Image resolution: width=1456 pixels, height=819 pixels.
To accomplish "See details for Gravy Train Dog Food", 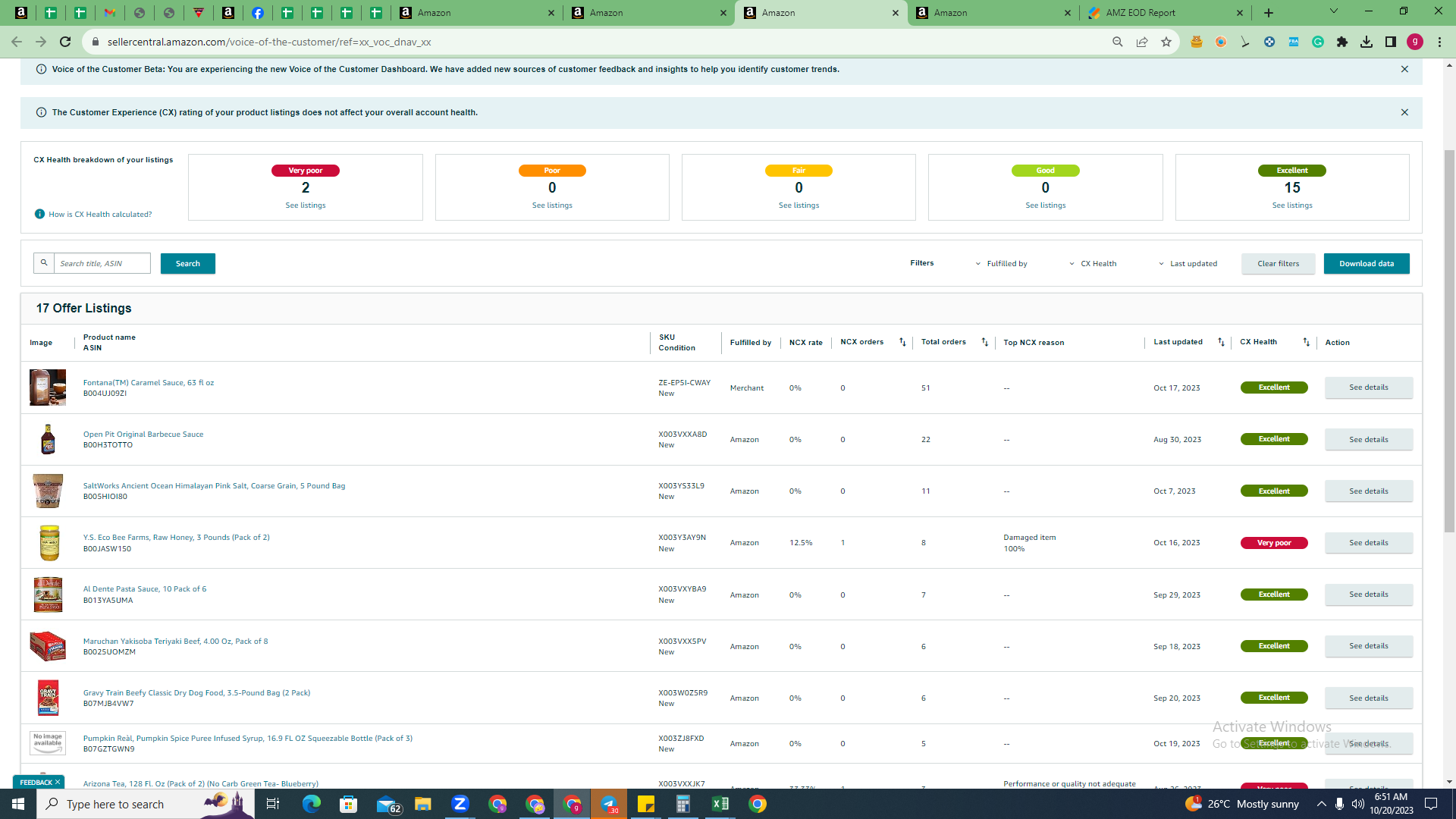I will pyautogui.click(x=1369, y=698).
